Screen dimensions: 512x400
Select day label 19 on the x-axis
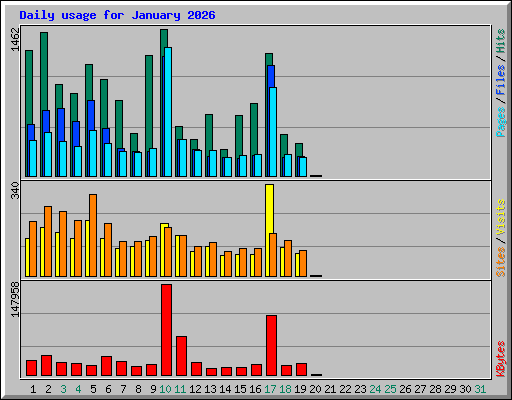(x=300, y=389)
